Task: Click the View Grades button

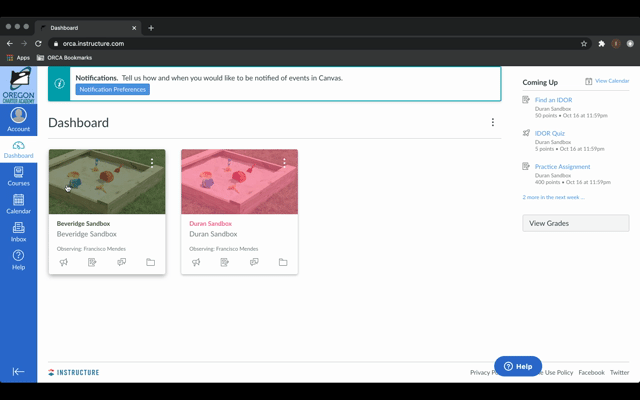Action: 576,223
